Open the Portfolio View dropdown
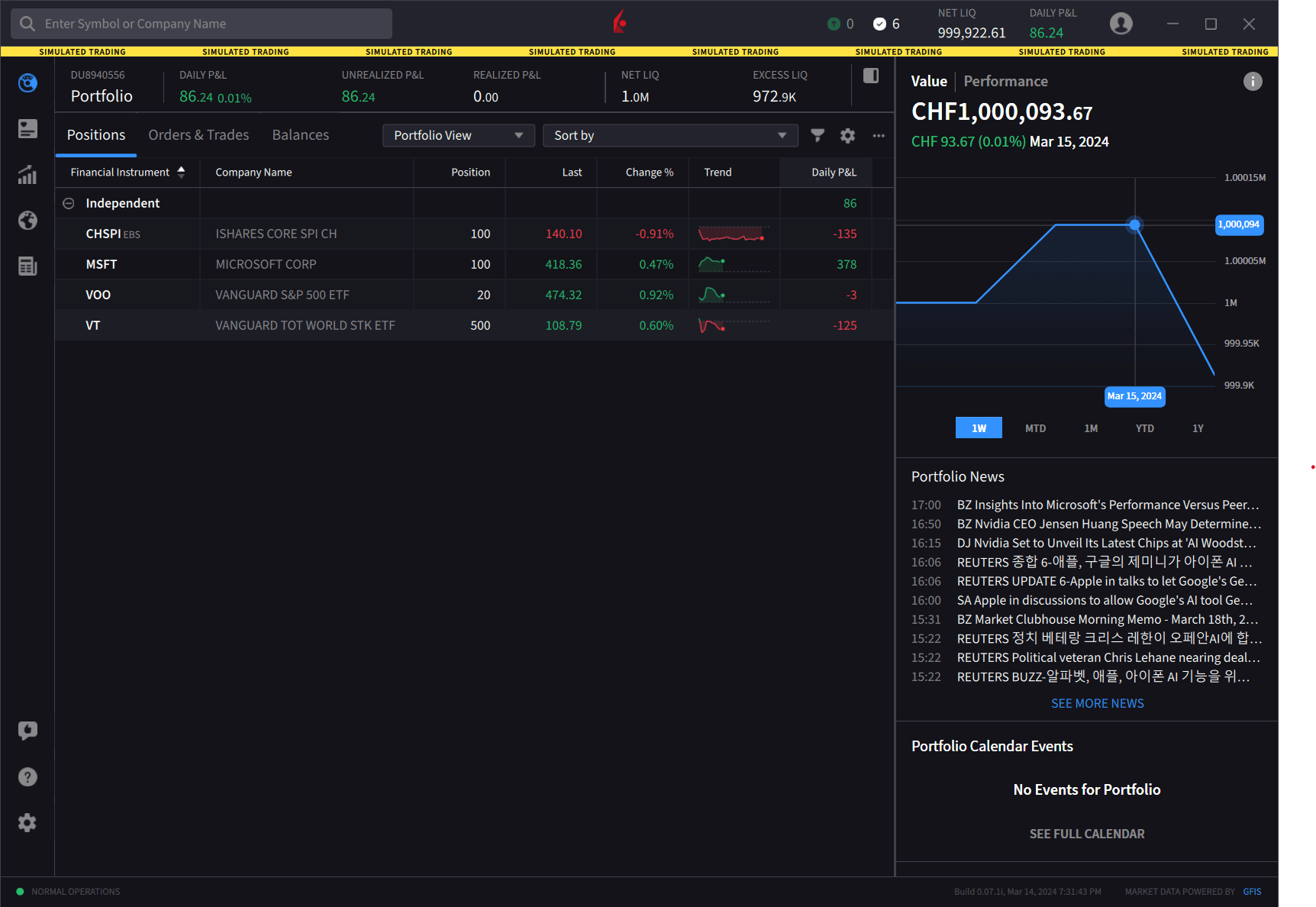 coord(458,135)
